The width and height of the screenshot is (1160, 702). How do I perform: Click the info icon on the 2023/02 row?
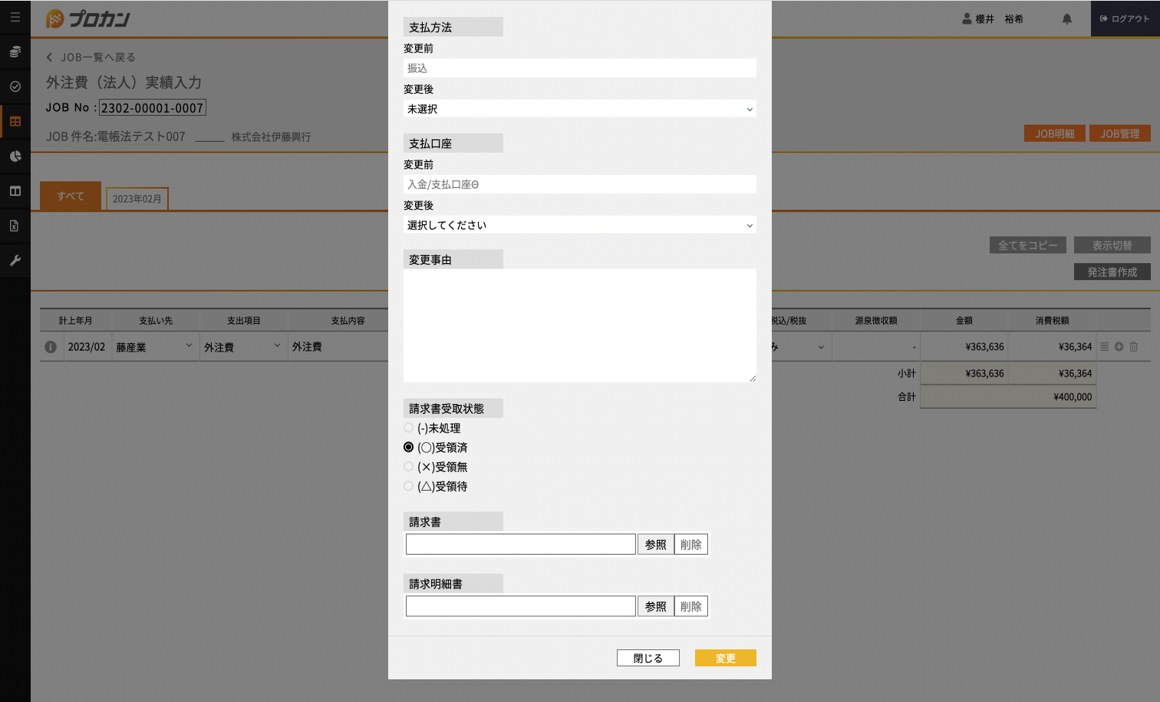tap(51, 346)
